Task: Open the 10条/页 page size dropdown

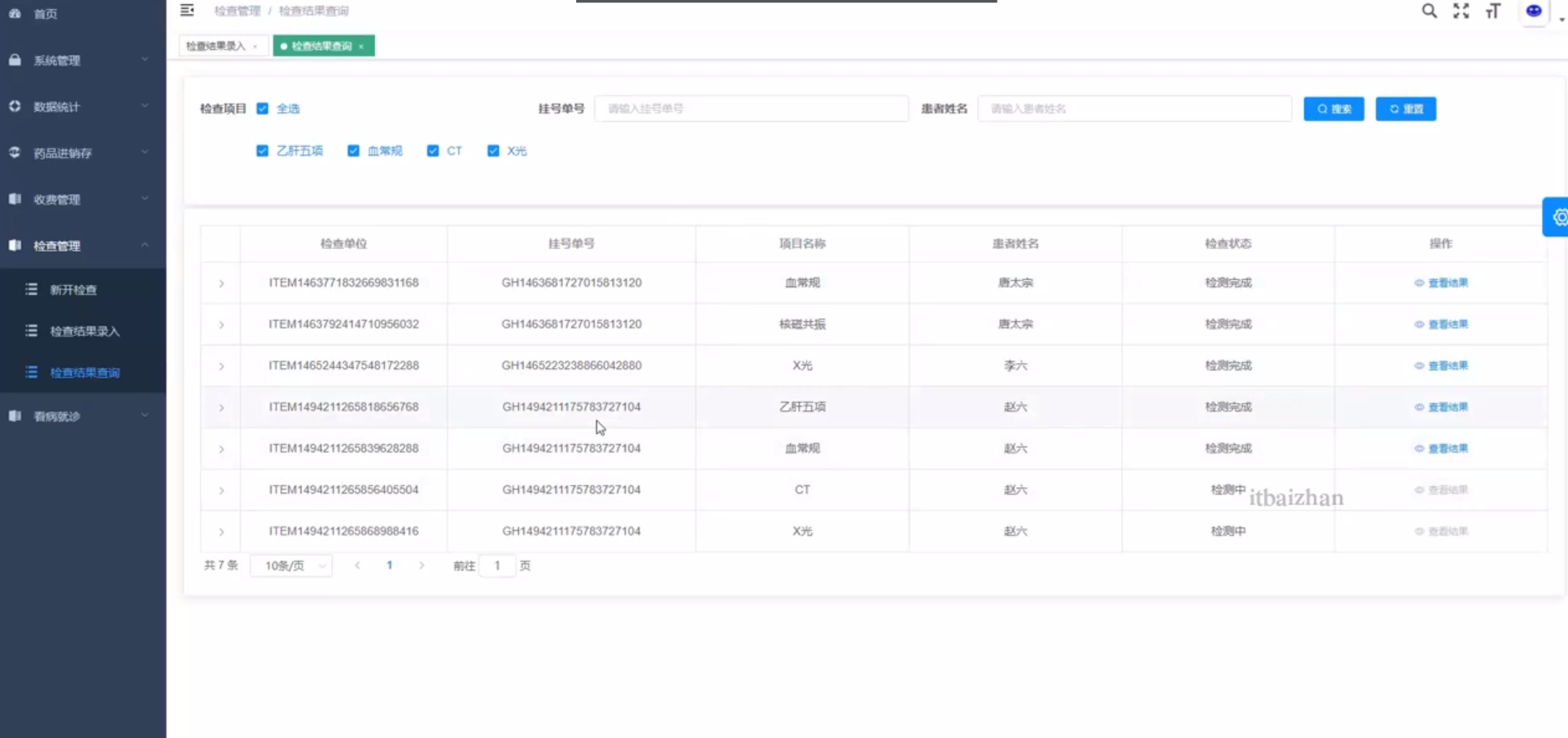Action: click(291, 566)
